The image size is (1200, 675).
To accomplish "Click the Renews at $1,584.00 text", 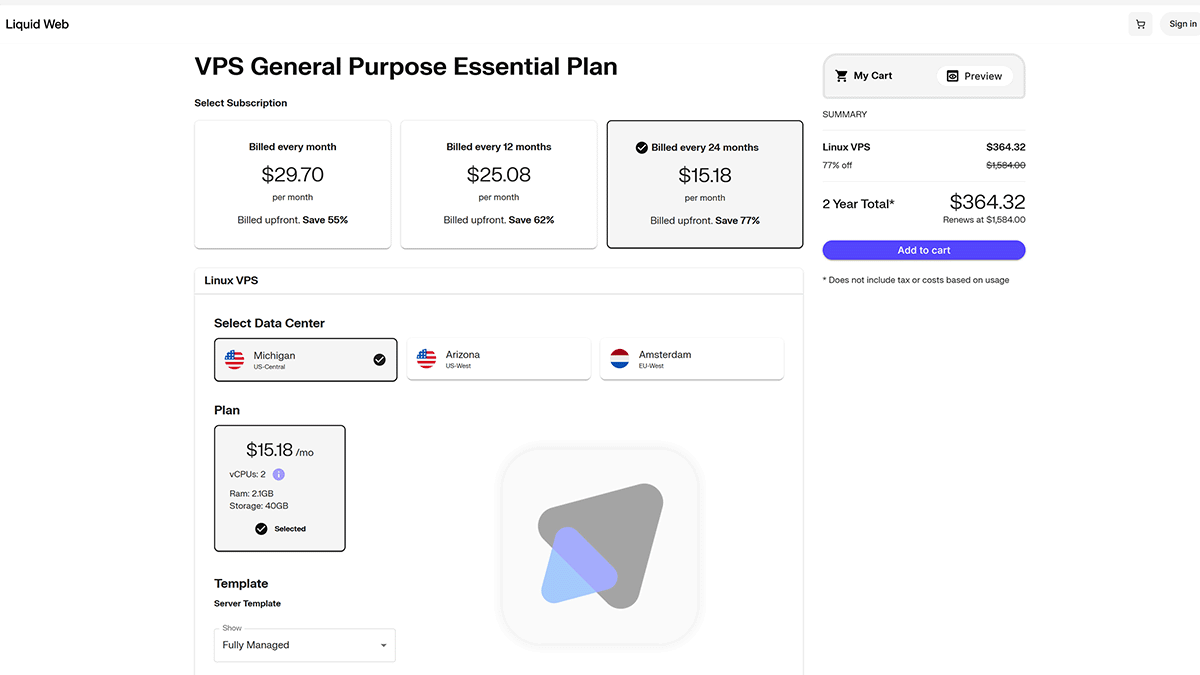I will [984, 220].
